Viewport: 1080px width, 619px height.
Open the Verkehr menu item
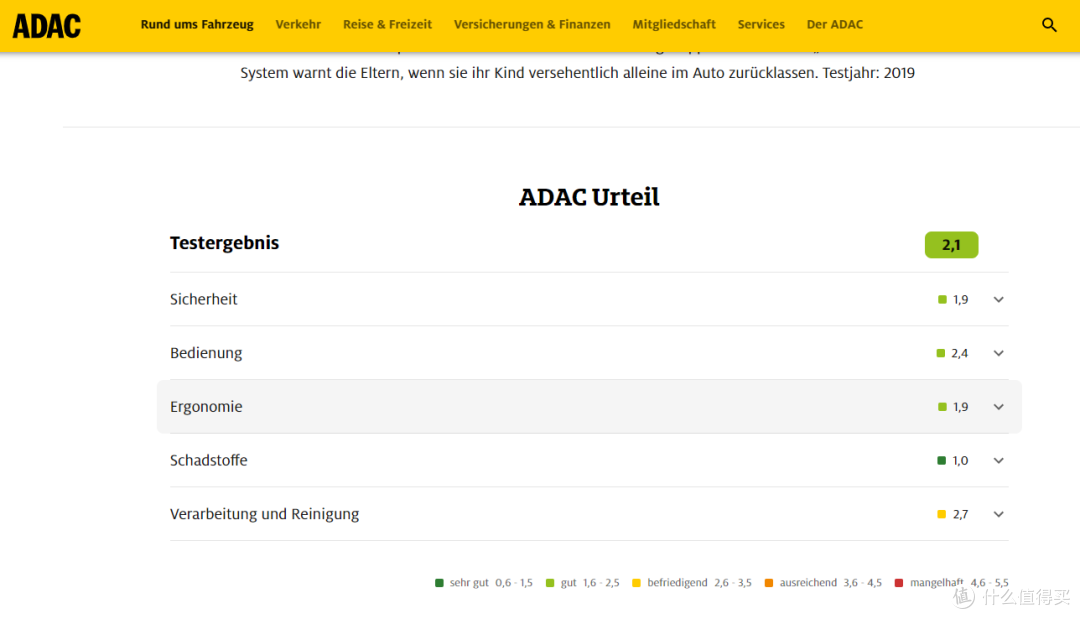click(x=298, y=24)
